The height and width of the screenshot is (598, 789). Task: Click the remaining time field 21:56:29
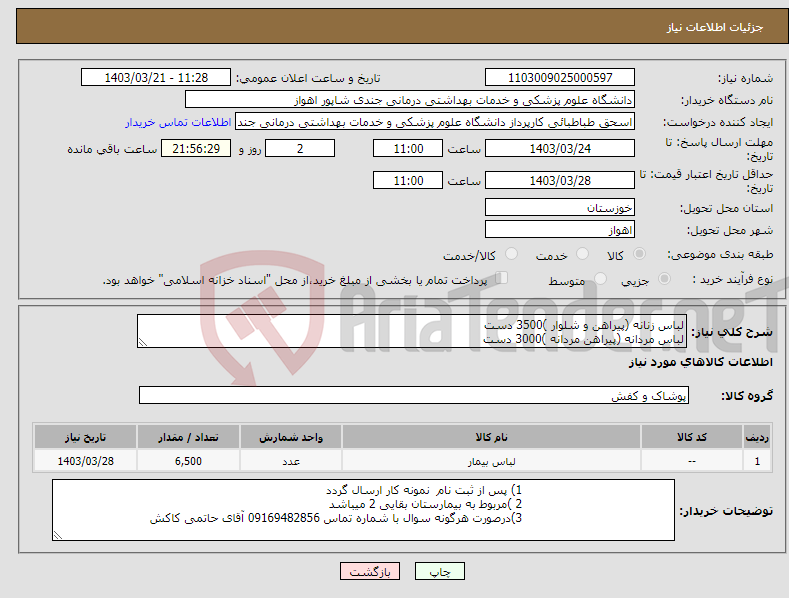point(196,148)
